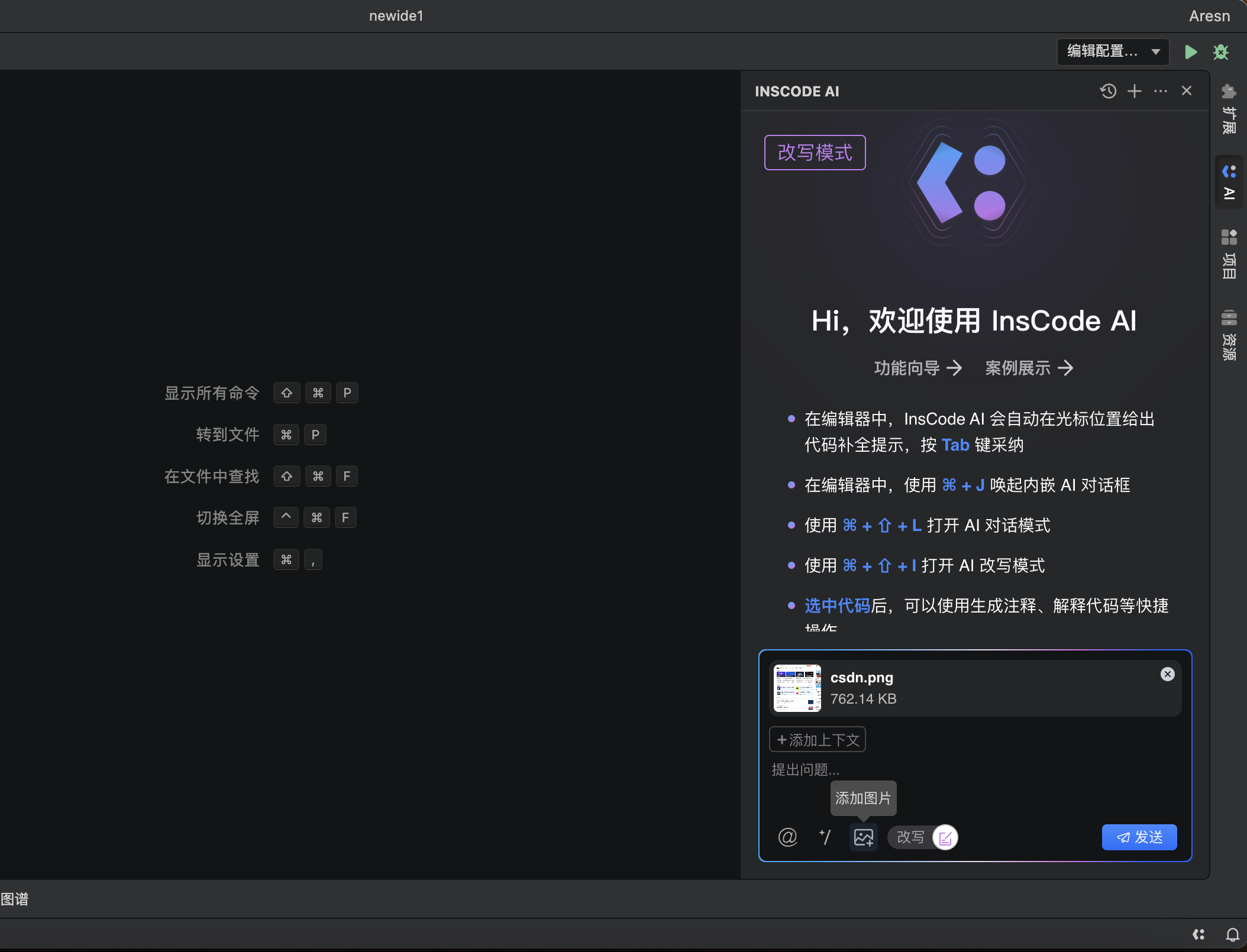Viewport: 1247px width, 952px height.
Task: Click the ⌘ + ⇧ + I shortcut text
Action: [879, 565]
